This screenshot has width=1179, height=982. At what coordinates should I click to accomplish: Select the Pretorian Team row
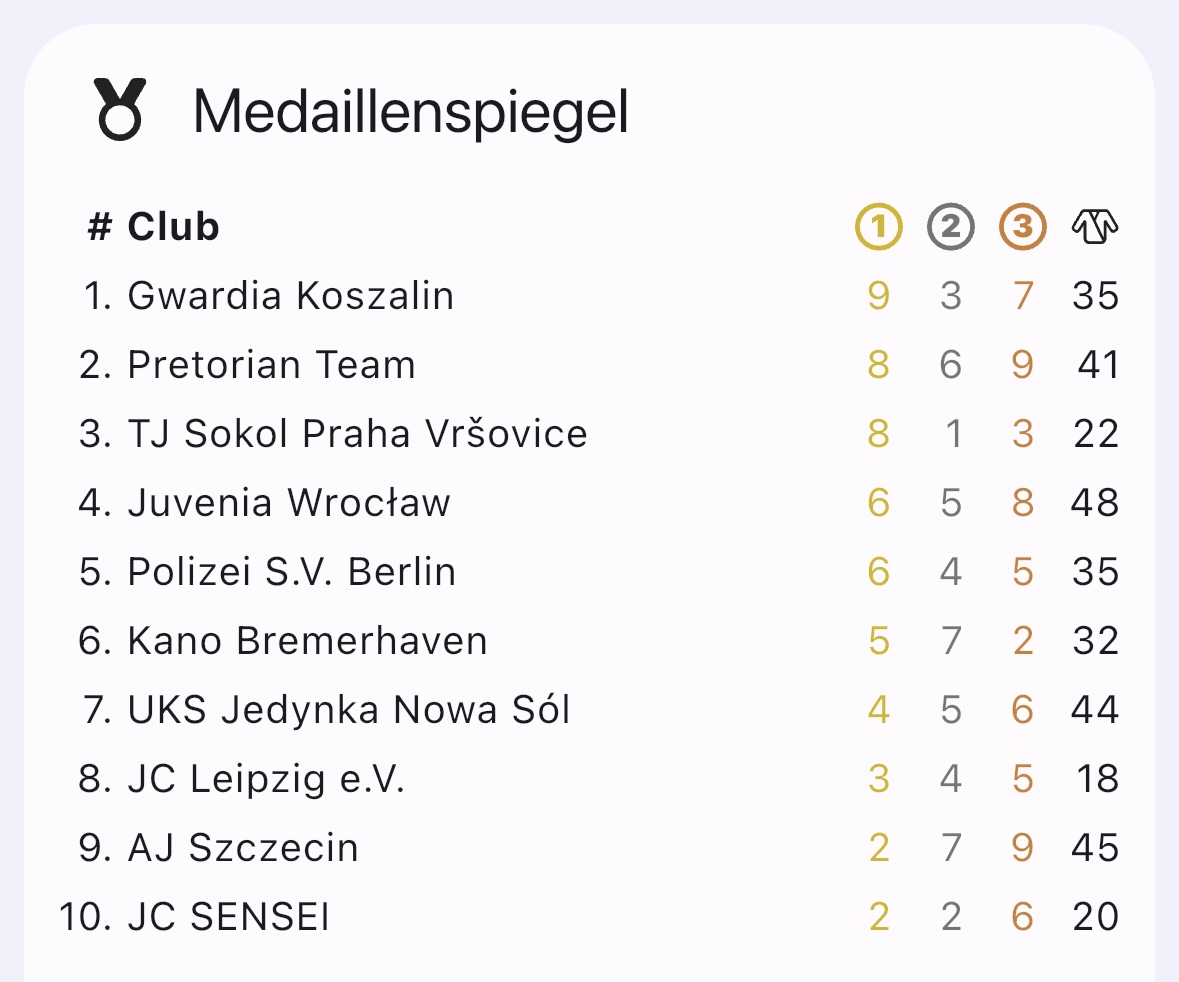pyautogui.click(x=271, y=365)
